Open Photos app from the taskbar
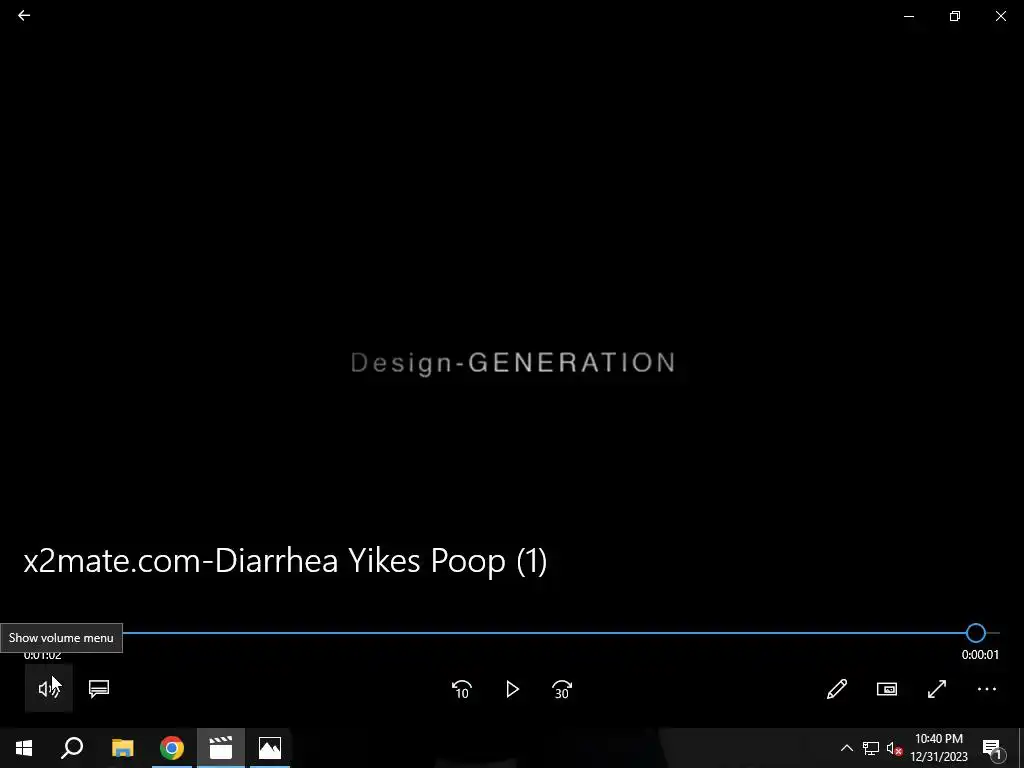Screen dimensions: 1024x768 pyautogui.click(x=270, y=748)
